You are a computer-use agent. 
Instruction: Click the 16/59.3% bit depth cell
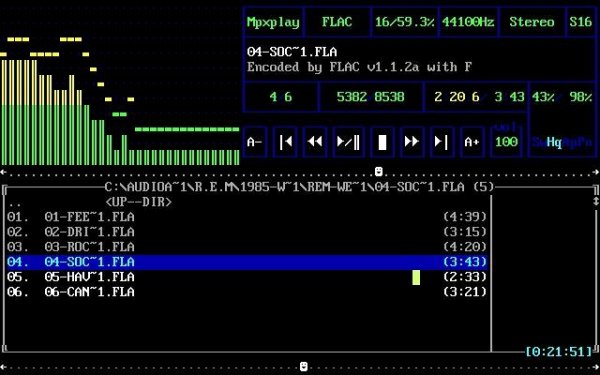pyautogui.click(x=404, y=22)
